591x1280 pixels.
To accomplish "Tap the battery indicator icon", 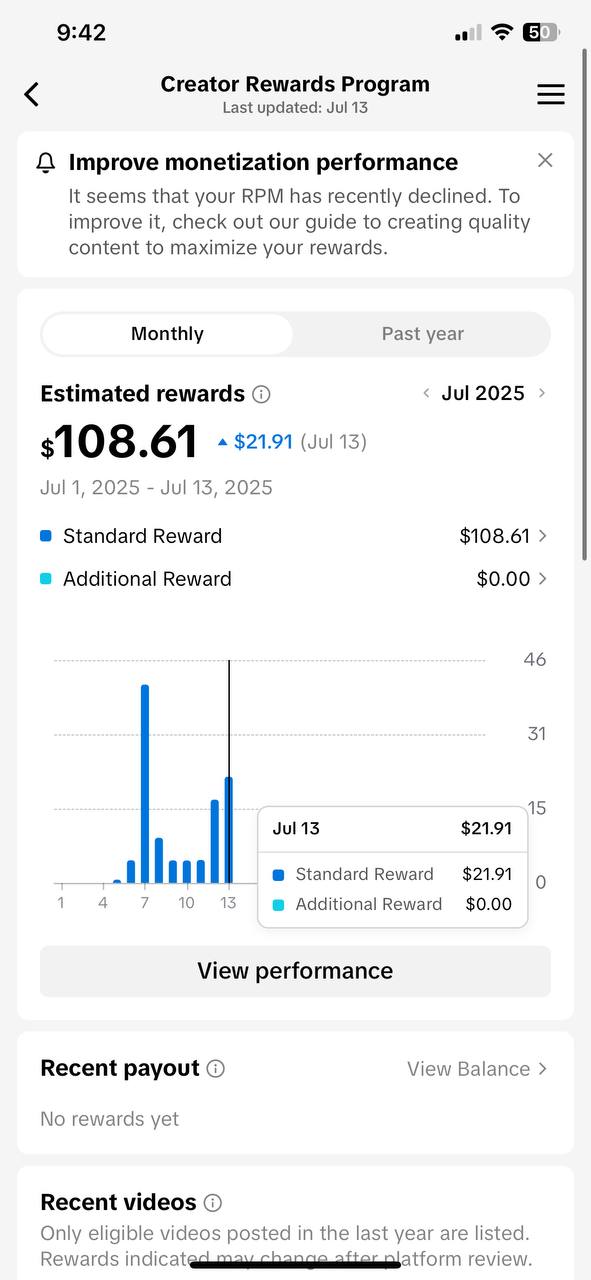I will [x=540, y=32].
